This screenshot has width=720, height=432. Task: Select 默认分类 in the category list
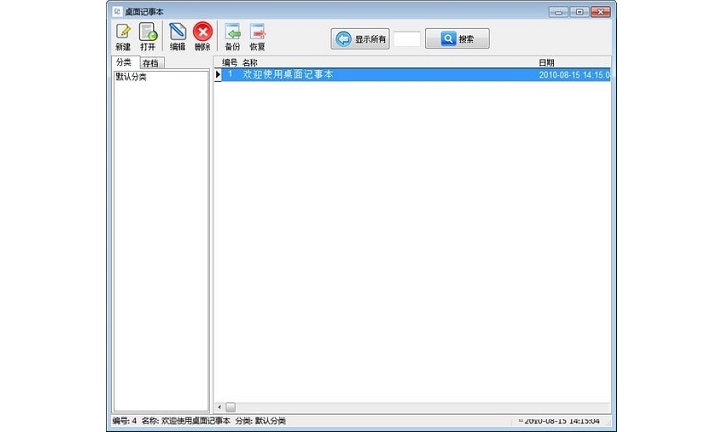coord(131,76)
